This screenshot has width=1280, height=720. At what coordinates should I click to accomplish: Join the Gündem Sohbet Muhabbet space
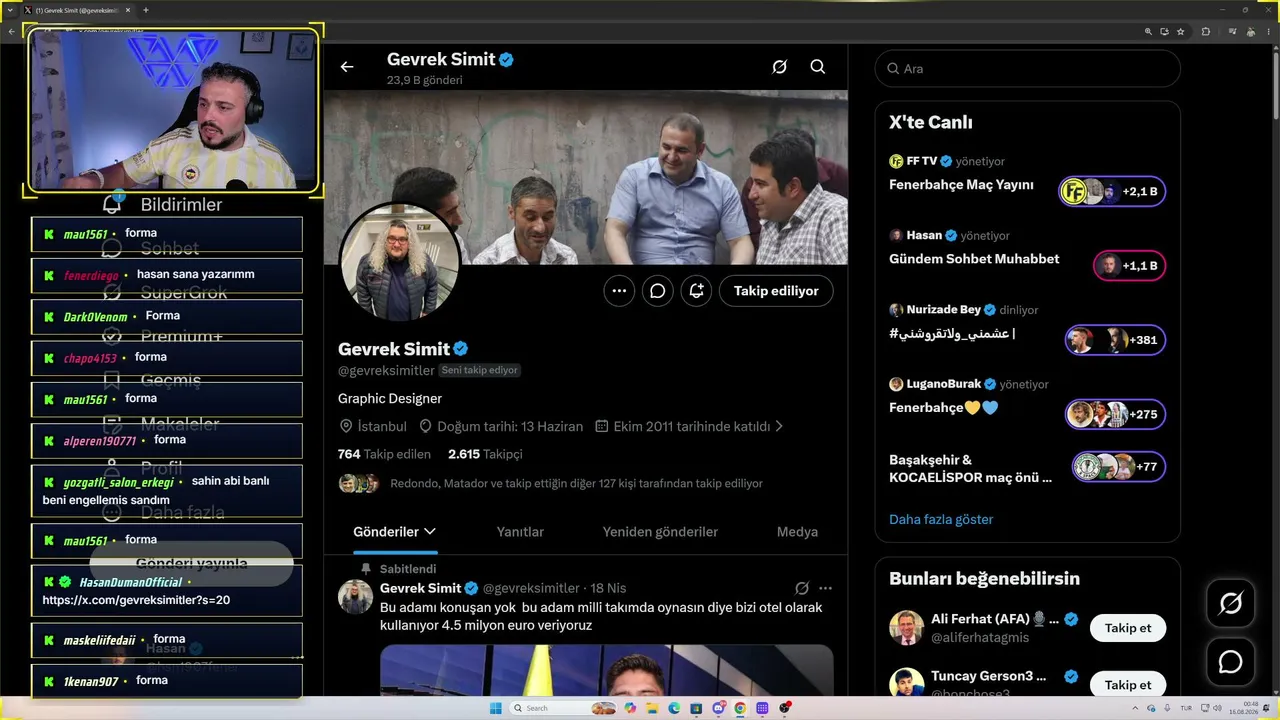coord(1129,265)
